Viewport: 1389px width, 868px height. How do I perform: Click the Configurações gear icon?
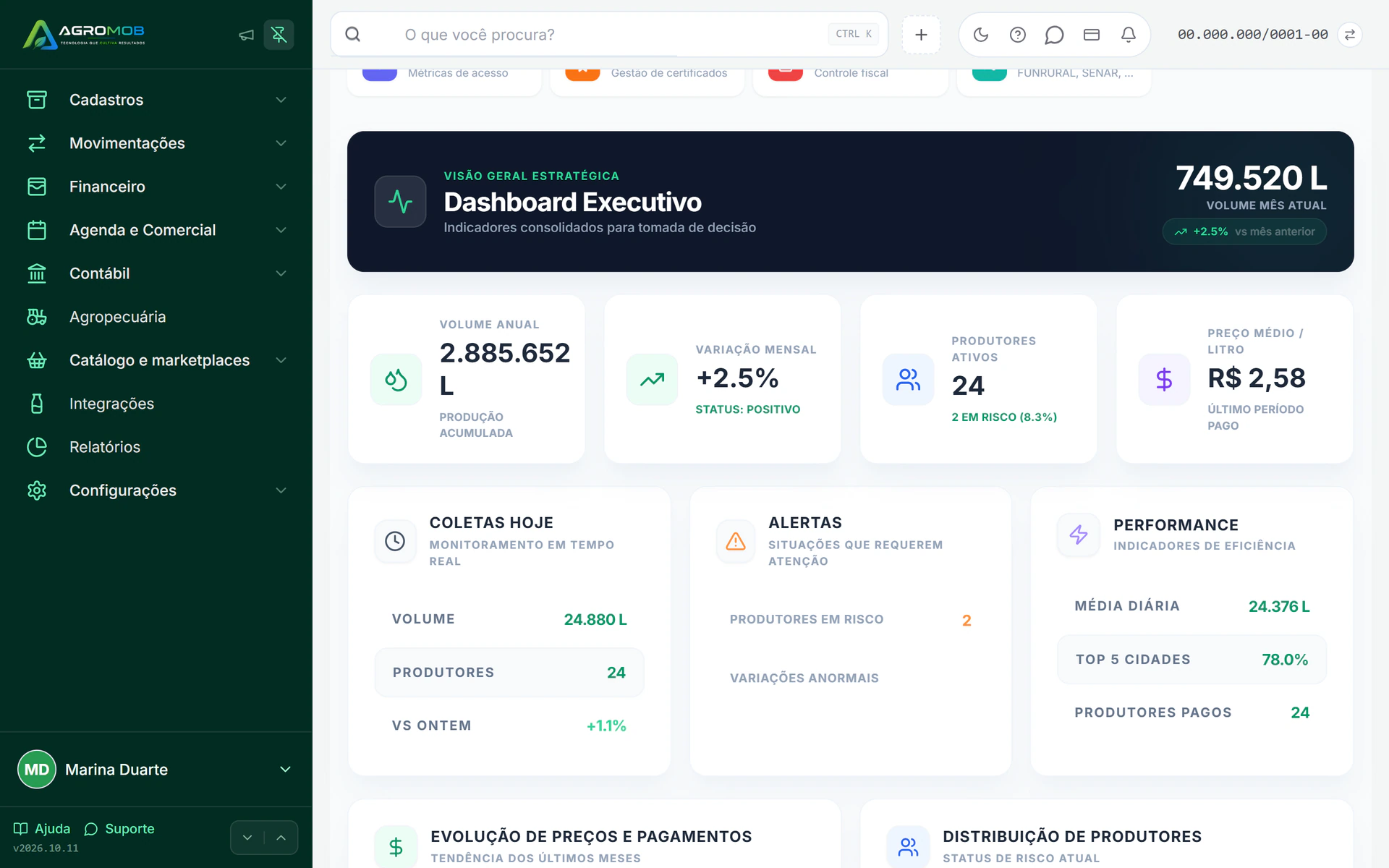tap(37, 490)
